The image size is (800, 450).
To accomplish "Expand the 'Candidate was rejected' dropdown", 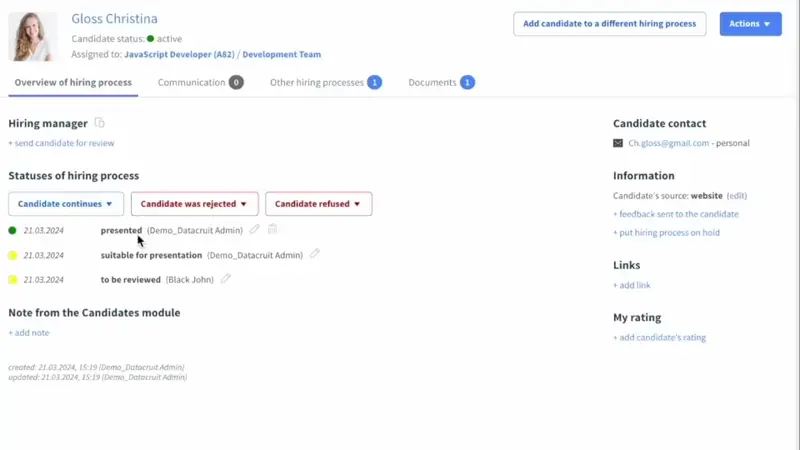I will (x=194, y=204).
